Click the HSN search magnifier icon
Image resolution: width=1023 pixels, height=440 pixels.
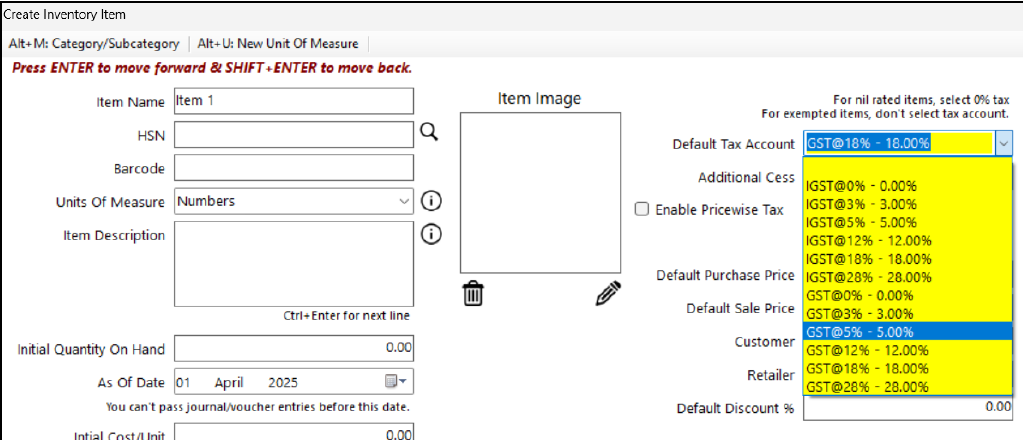click(x=429, y=133)
